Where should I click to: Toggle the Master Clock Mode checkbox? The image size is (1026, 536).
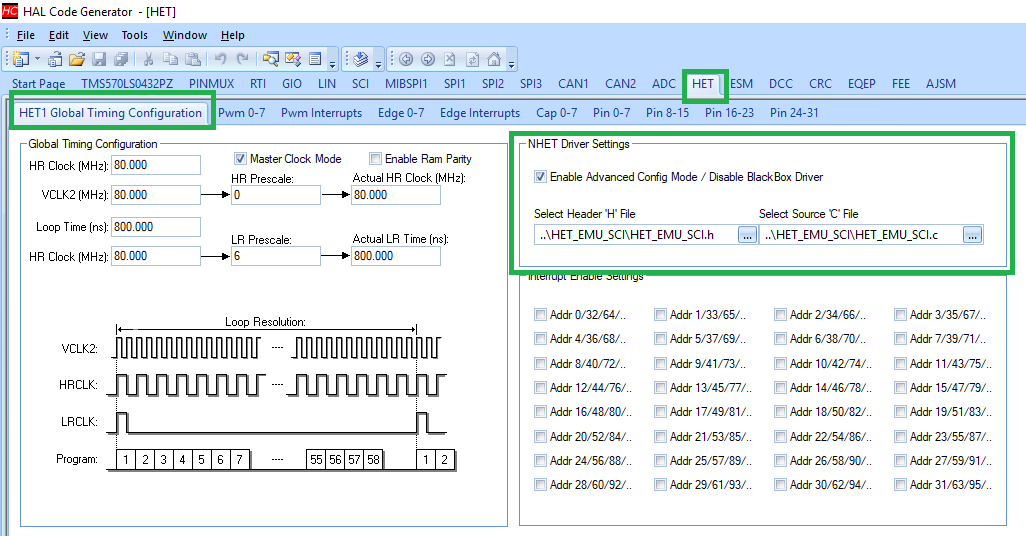coord(240,159)
